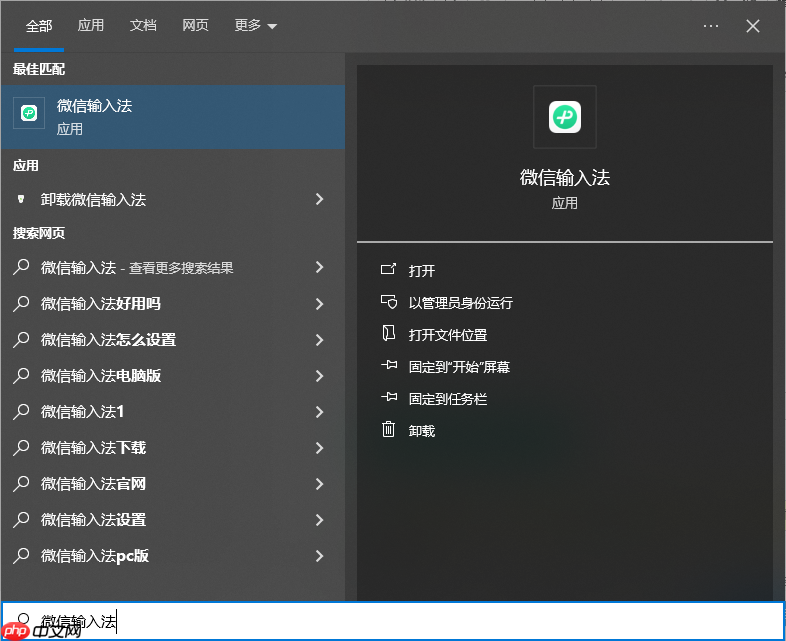Expand arrow for 微信输入法官网
The image size is (786, 641).
coord(320,484)
